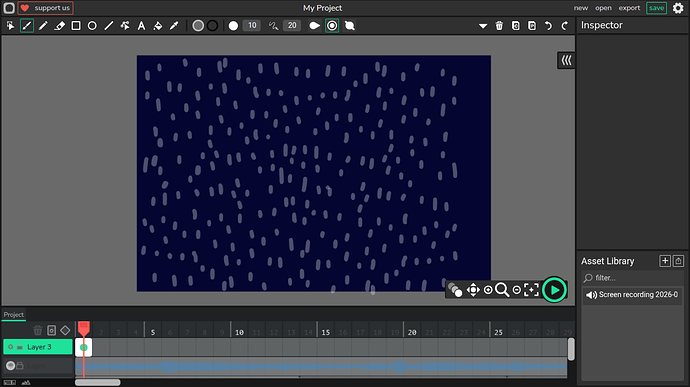This screenshot has width=690, height=387.
Task: Toggle onion skinning on canvas
Action: click(455, 290)
